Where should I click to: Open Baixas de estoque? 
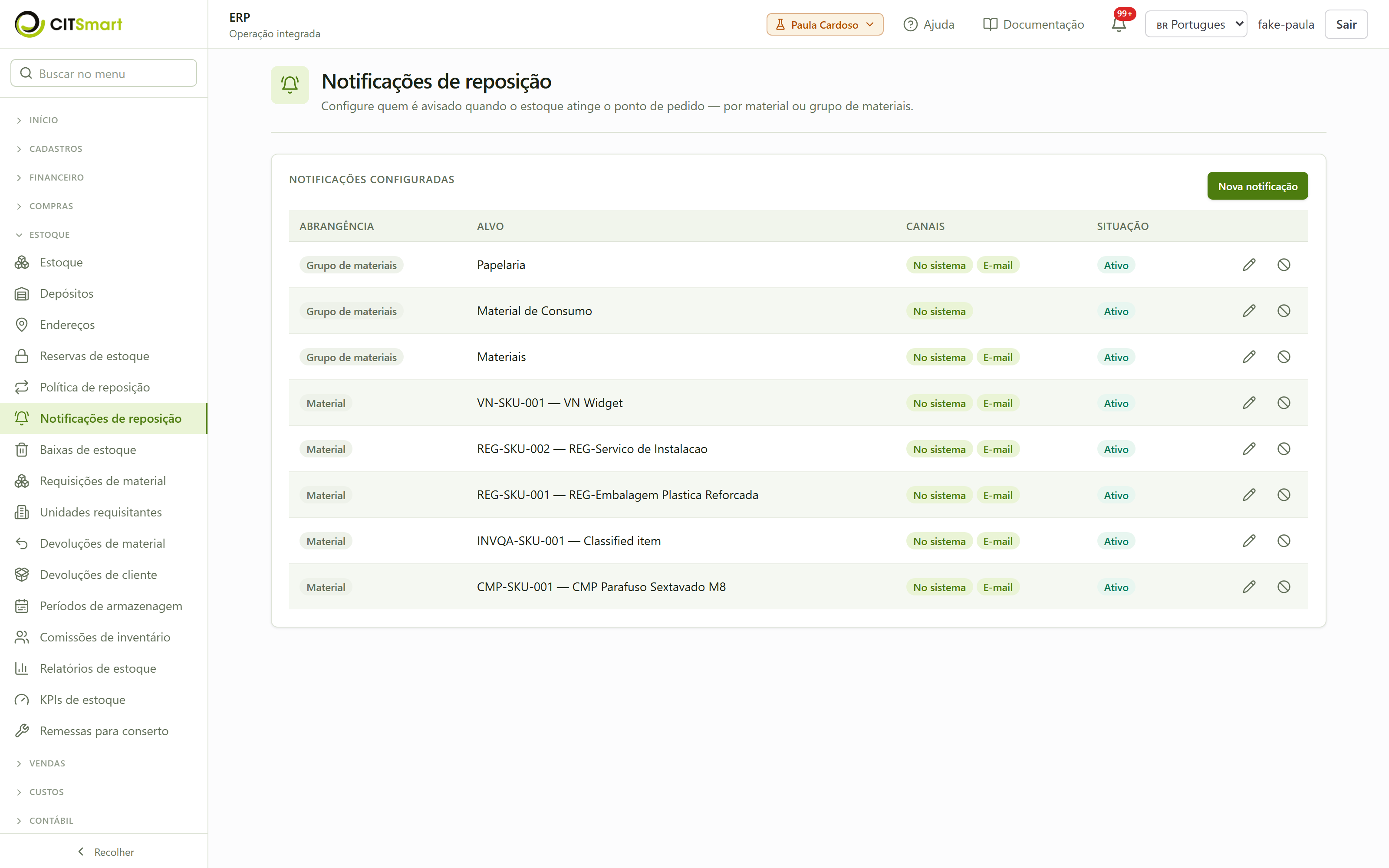[x=104, y=450]
